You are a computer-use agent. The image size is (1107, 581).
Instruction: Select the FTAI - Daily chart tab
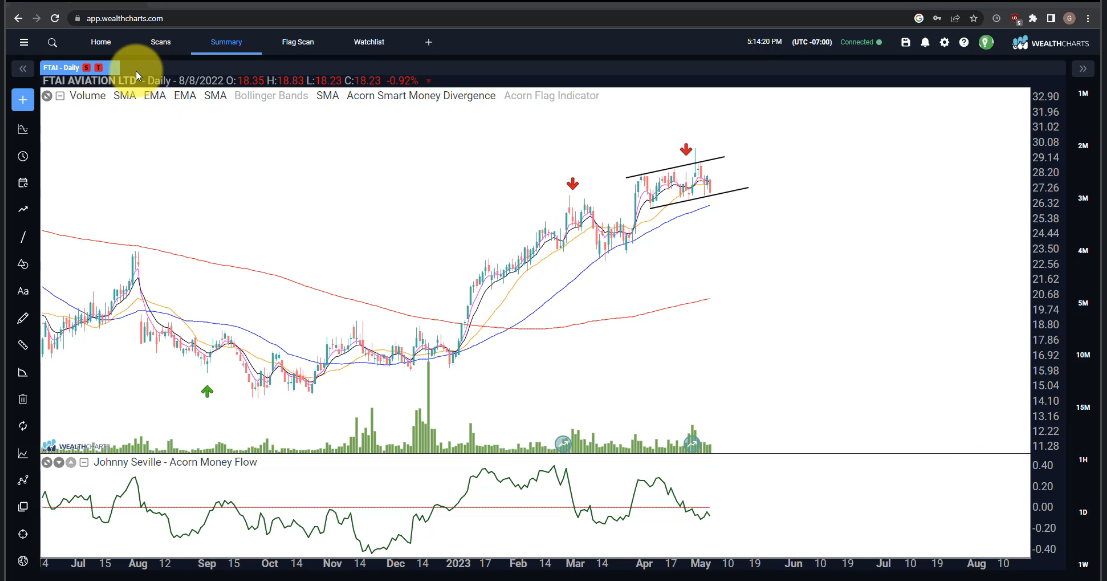coord(61,68)
